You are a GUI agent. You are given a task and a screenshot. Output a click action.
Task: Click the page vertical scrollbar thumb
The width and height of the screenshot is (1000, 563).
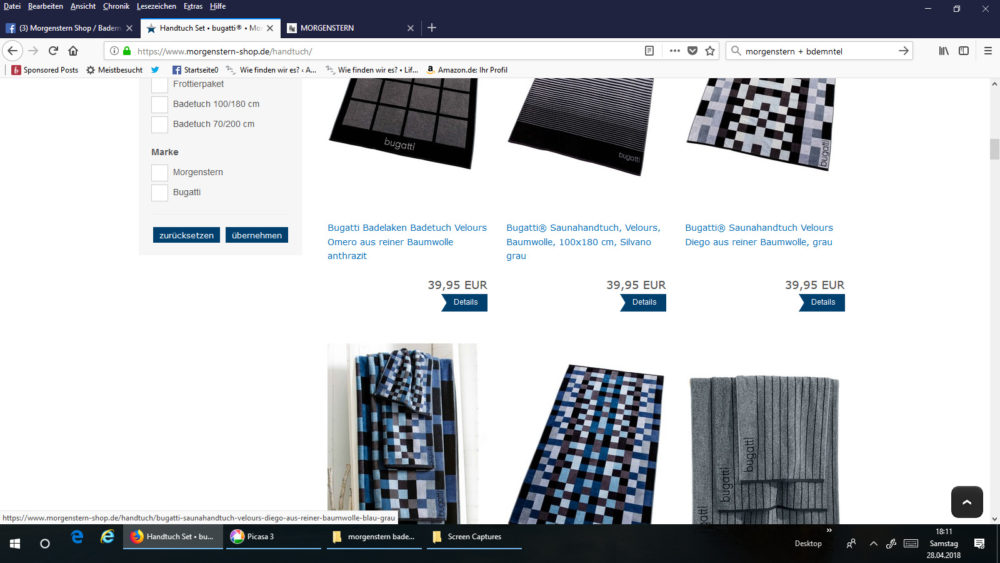pos(994,149)
